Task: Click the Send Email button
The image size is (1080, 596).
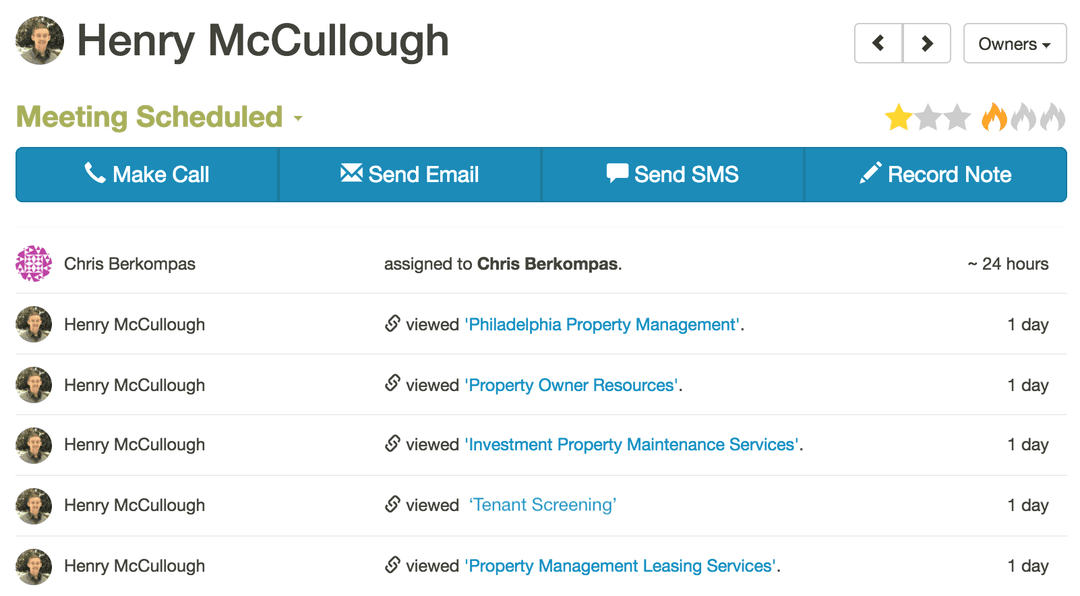Action: [x=410, y=175]
